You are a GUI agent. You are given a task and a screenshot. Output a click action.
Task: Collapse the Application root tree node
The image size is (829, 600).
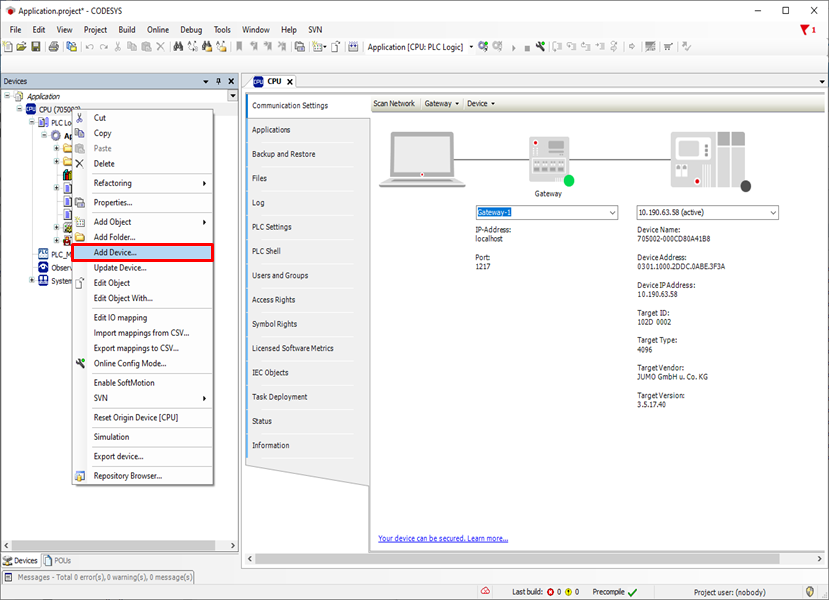[7, 96]
